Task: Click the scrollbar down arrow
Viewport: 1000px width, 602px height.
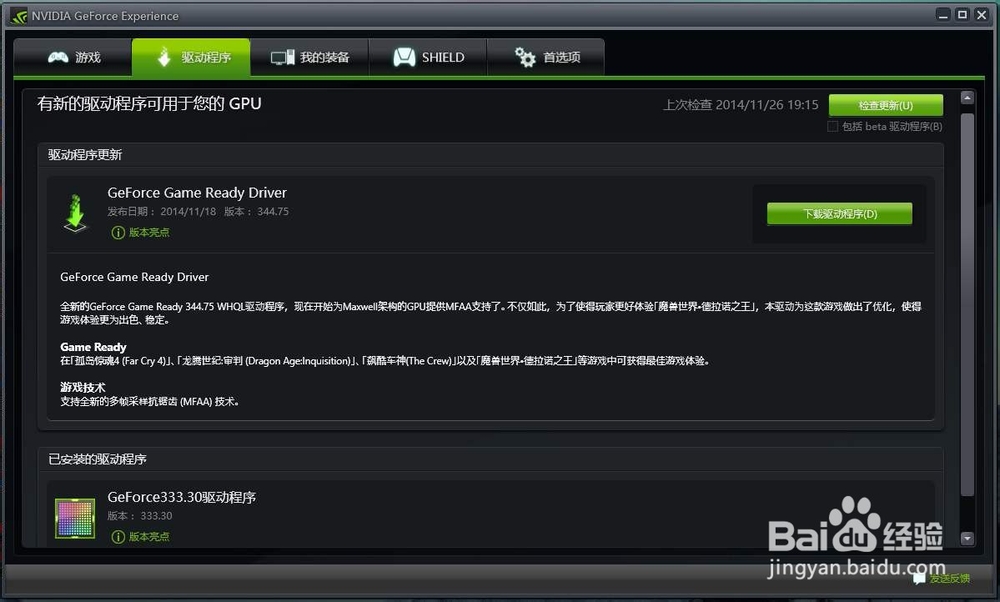Action: pyautogui.click(x=967, y=538)
